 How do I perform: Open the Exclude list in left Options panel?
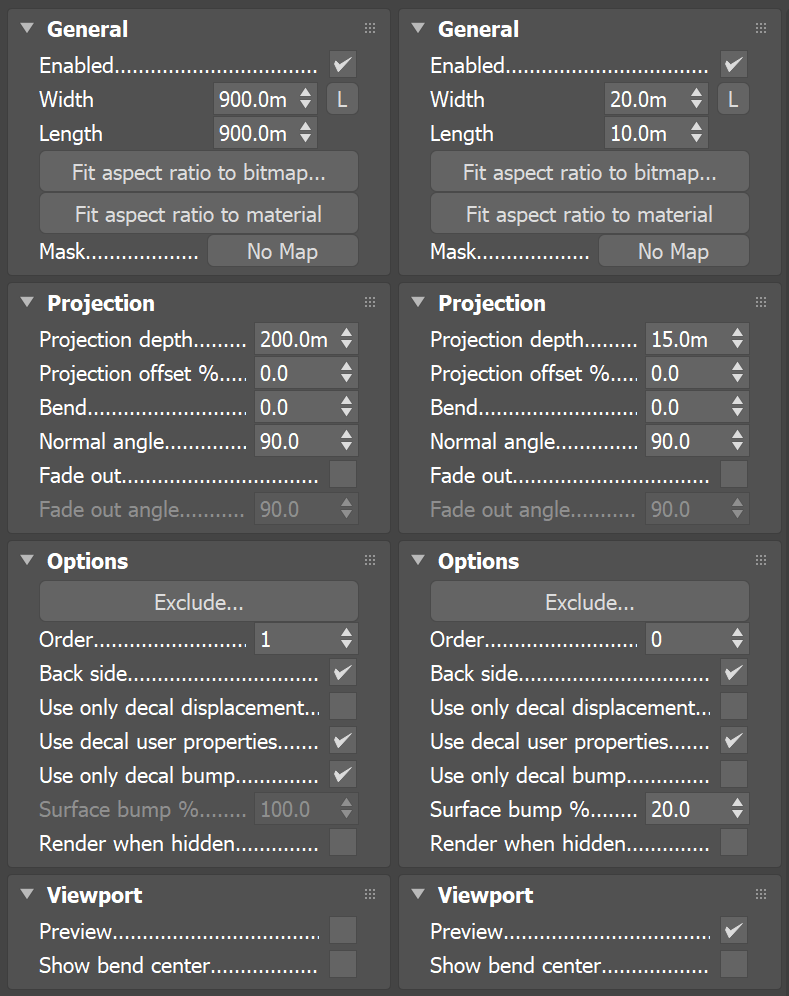tap(199, 602)
